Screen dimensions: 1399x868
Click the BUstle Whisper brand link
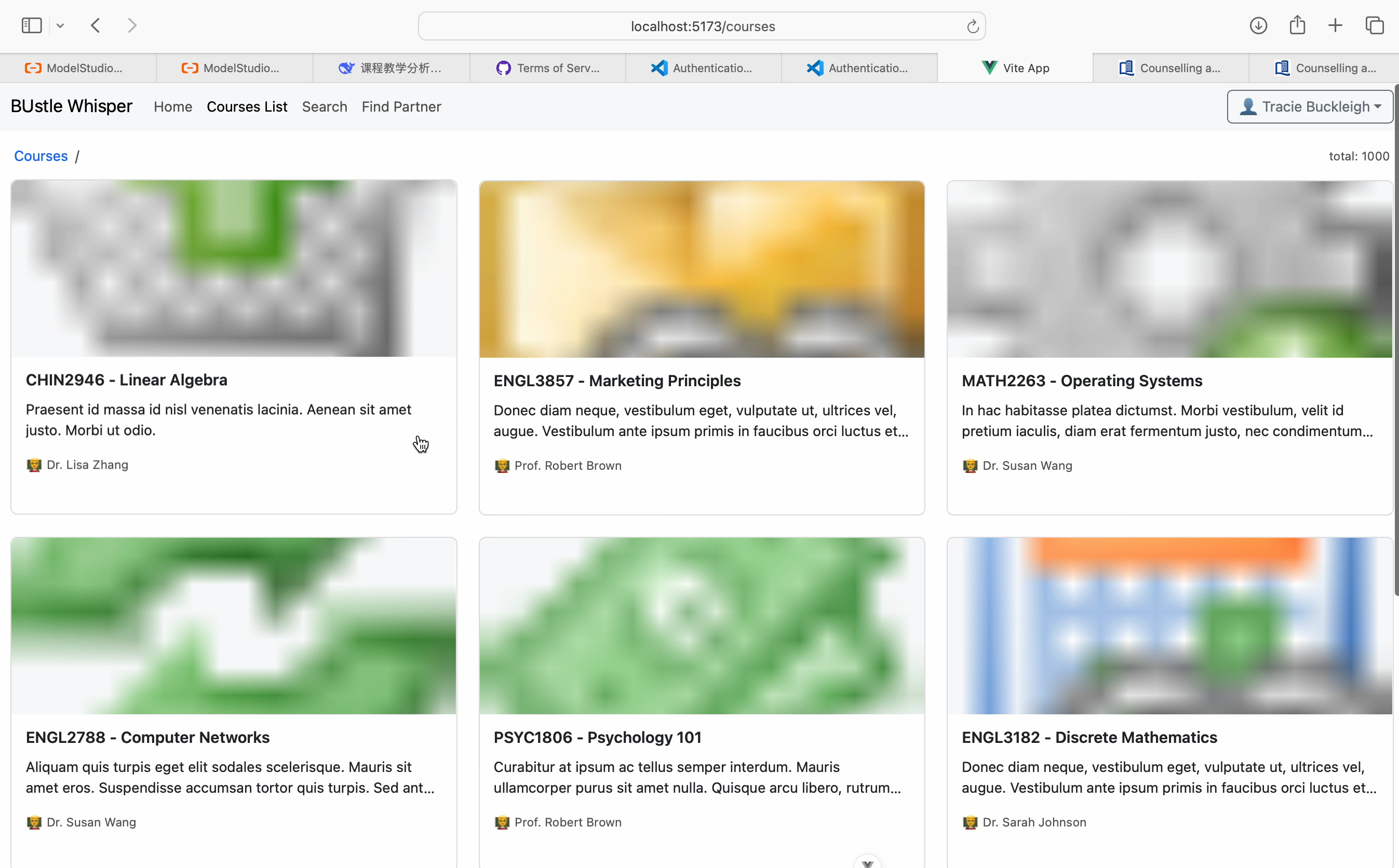(x=71, y=106)
